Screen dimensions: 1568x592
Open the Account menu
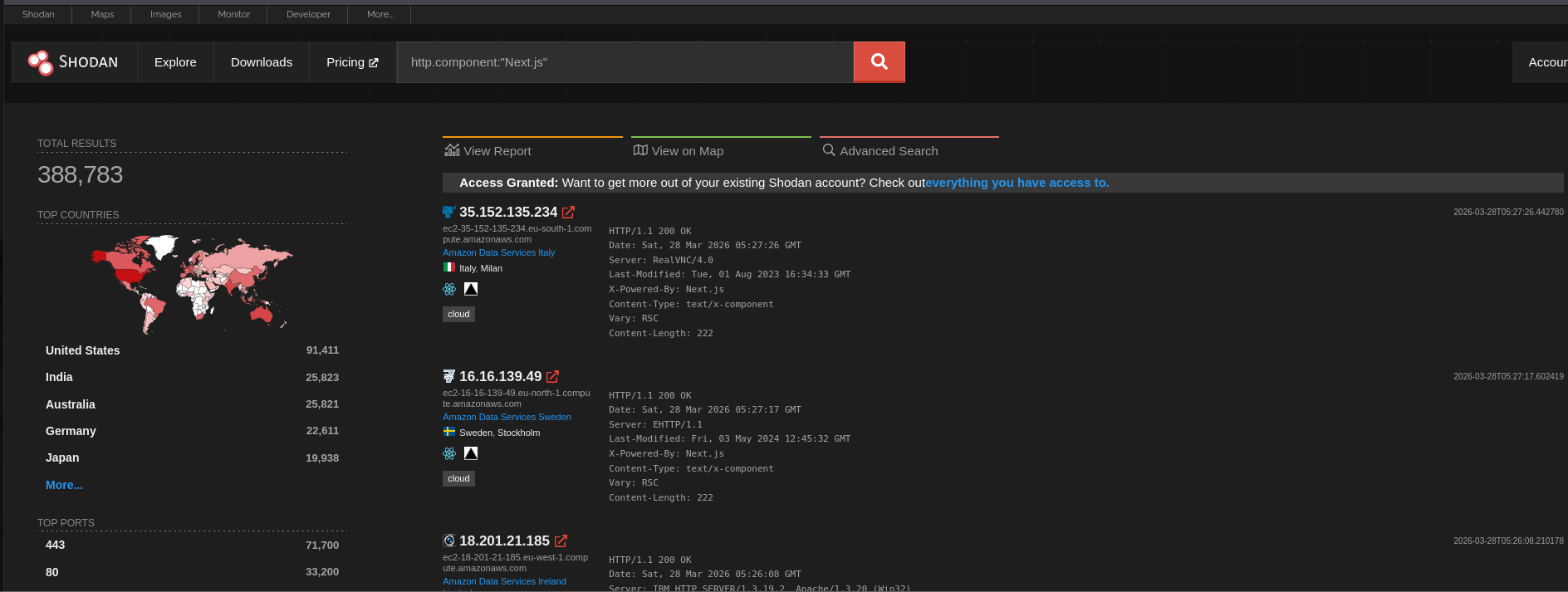(1541, 62)
